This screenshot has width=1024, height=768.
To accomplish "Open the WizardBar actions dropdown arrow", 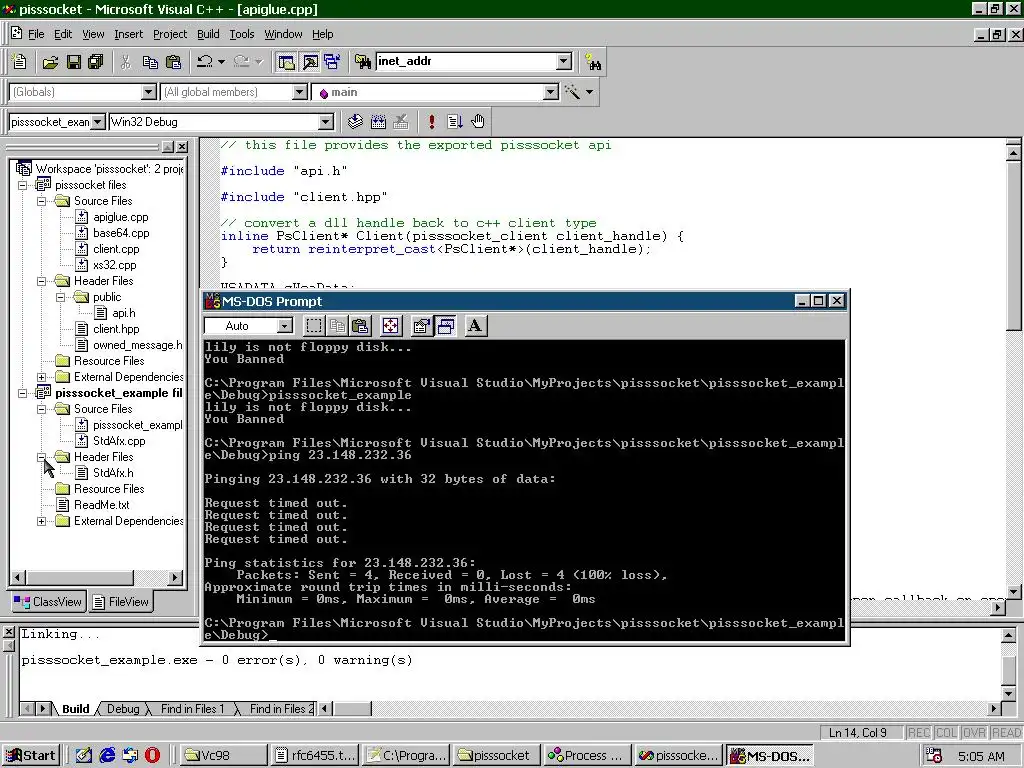I will point(589,92).
